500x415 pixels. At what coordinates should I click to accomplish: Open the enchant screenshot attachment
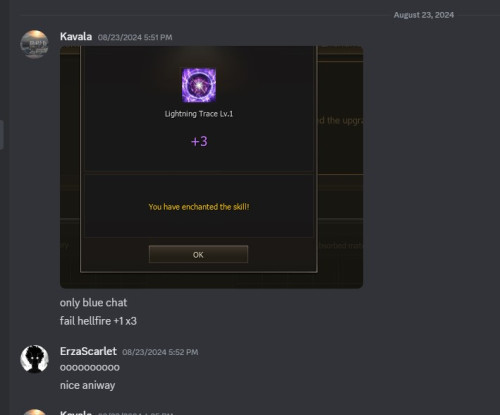pos(211,167)
